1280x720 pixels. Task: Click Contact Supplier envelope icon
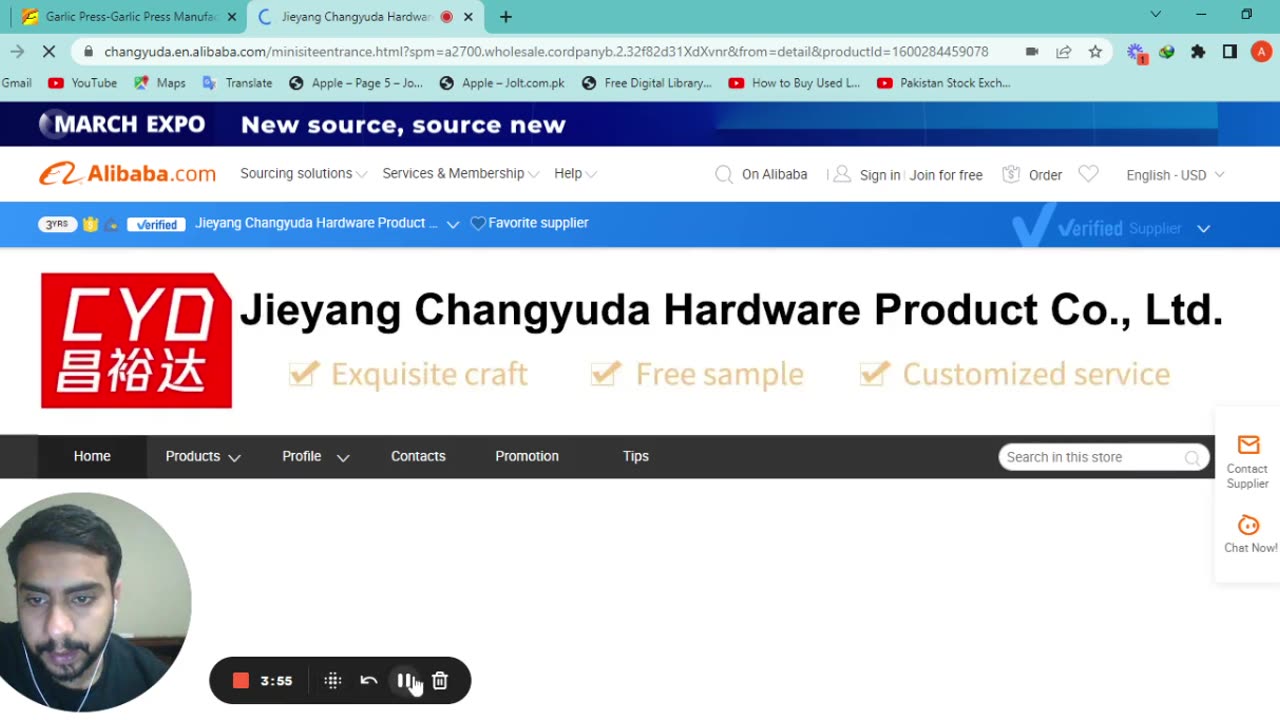pos(1248,445)
